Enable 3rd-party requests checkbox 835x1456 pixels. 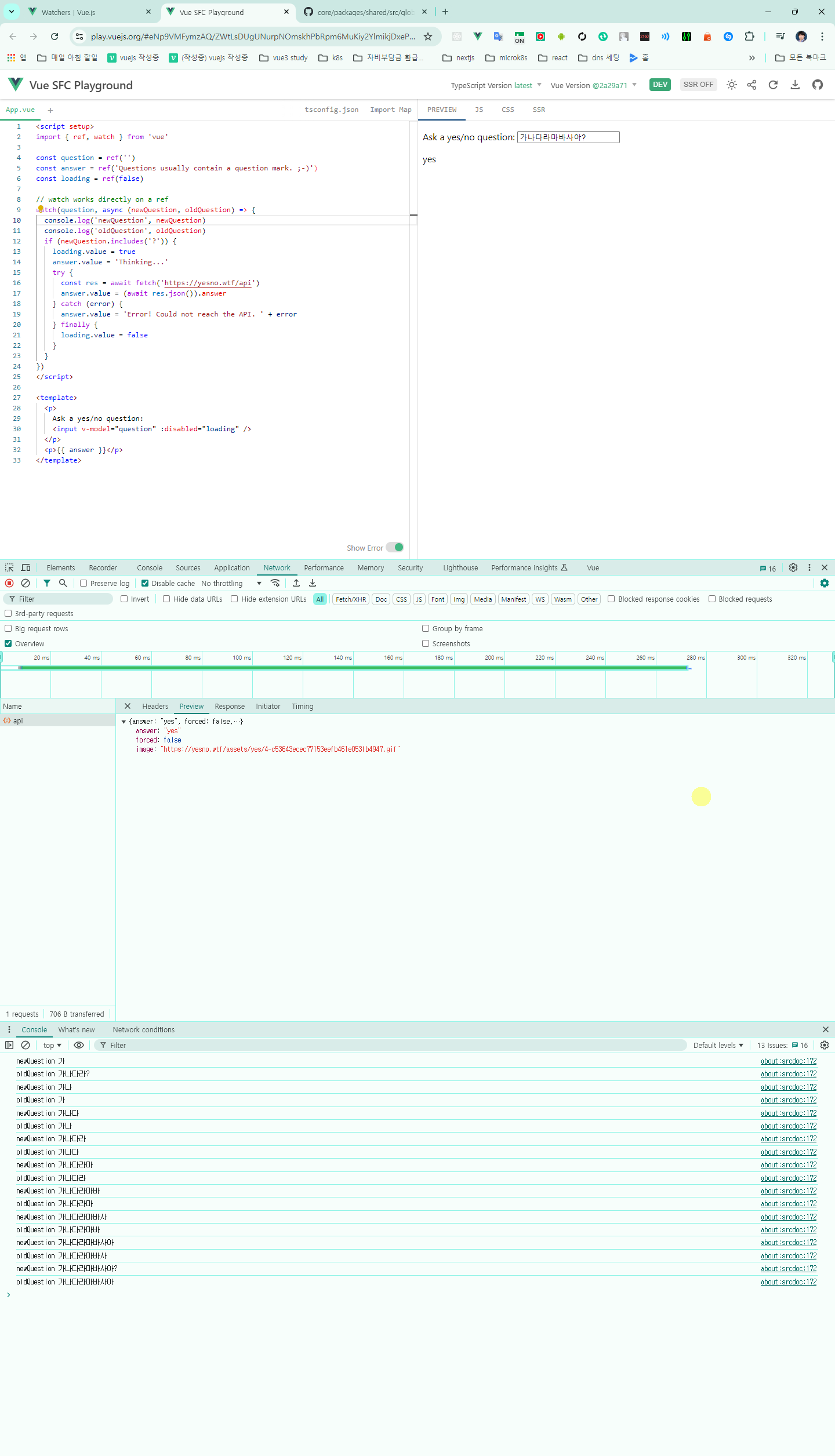(8, 613)
